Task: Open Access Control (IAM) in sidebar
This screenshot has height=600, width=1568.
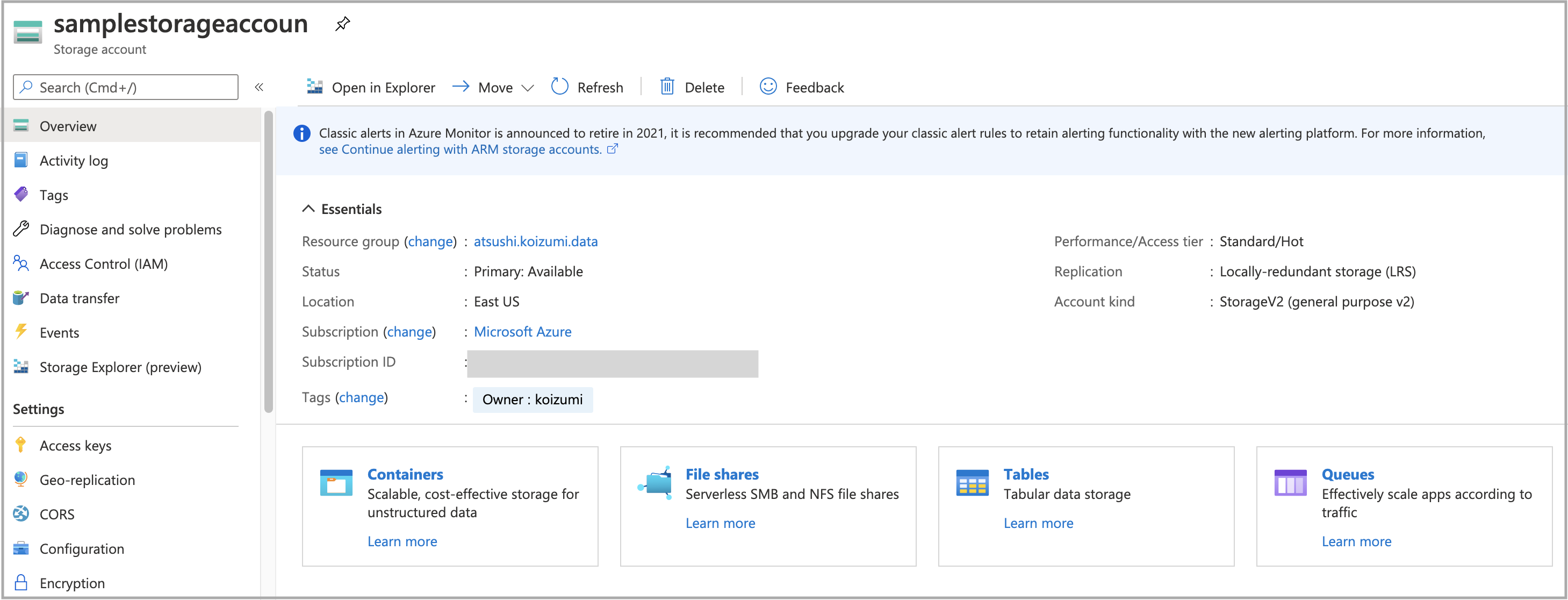Action: [x=104, y=264]
